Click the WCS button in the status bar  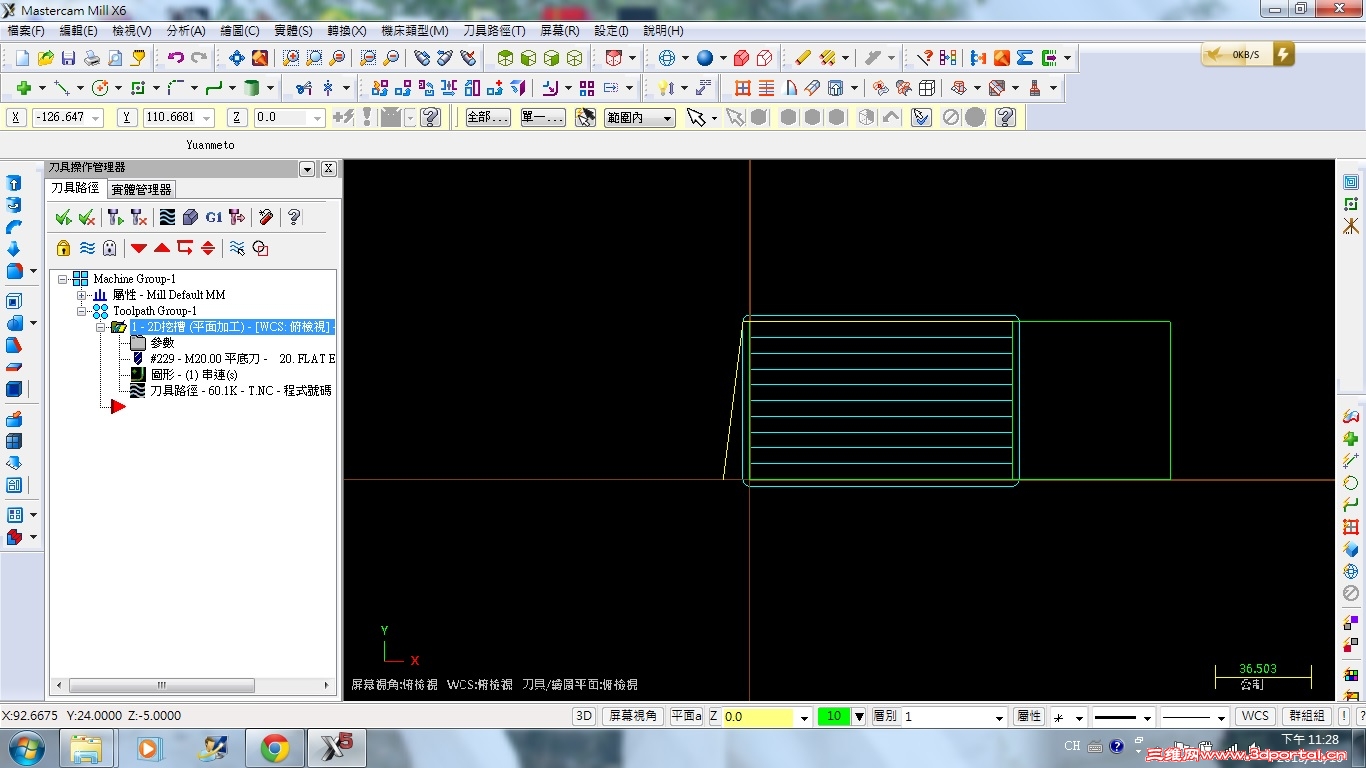[1255, 716]
